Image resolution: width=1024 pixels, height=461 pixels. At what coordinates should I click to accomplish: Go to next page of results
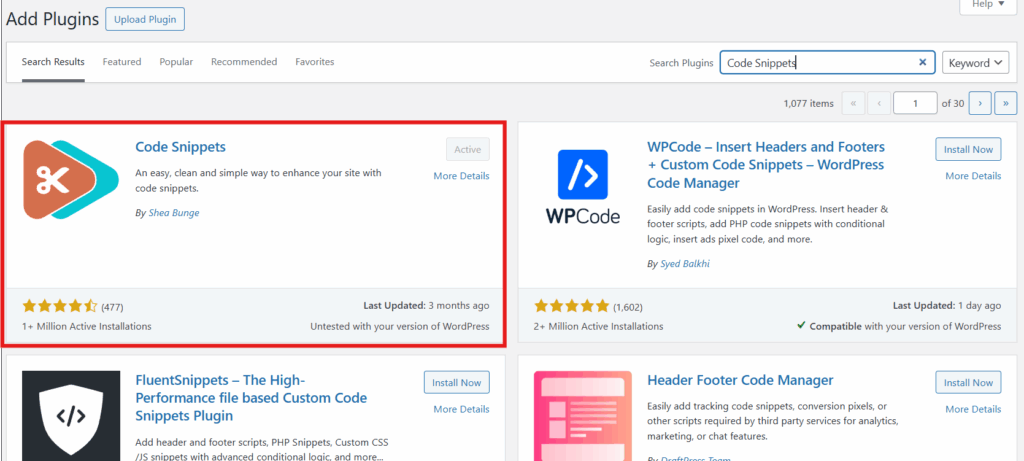tap(980, 102)
